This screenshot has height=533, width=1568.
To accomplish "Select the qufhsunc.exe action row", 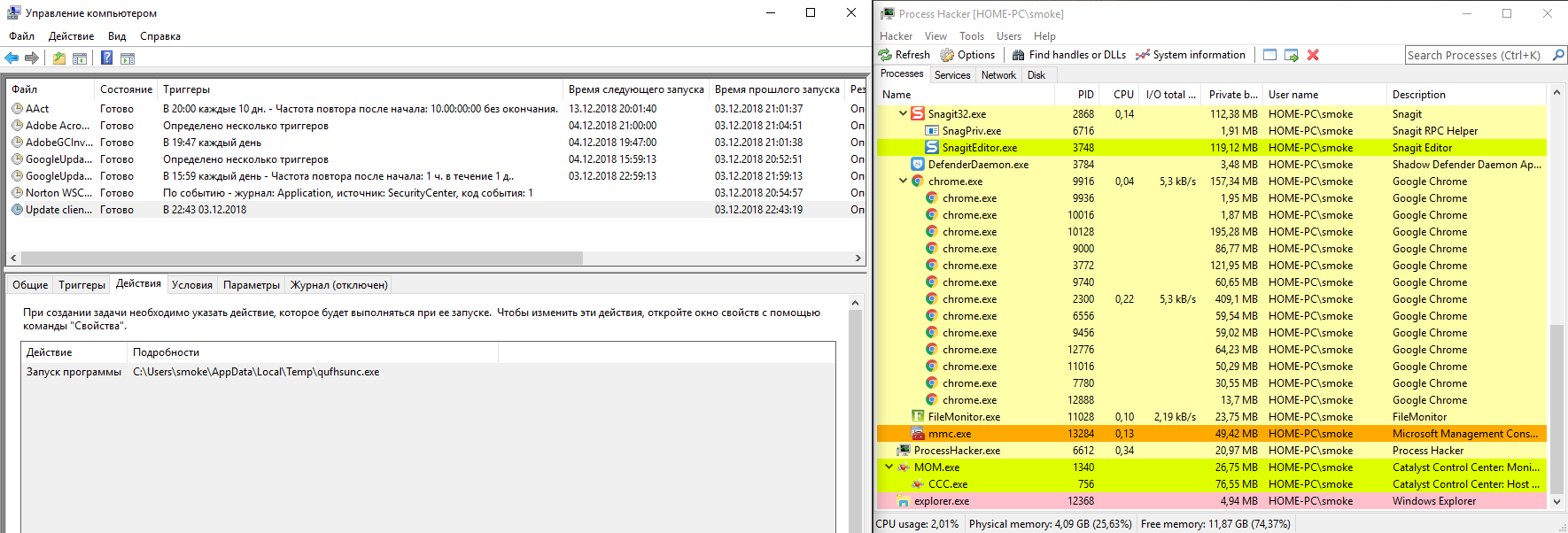I will click(x=428, y=372).
